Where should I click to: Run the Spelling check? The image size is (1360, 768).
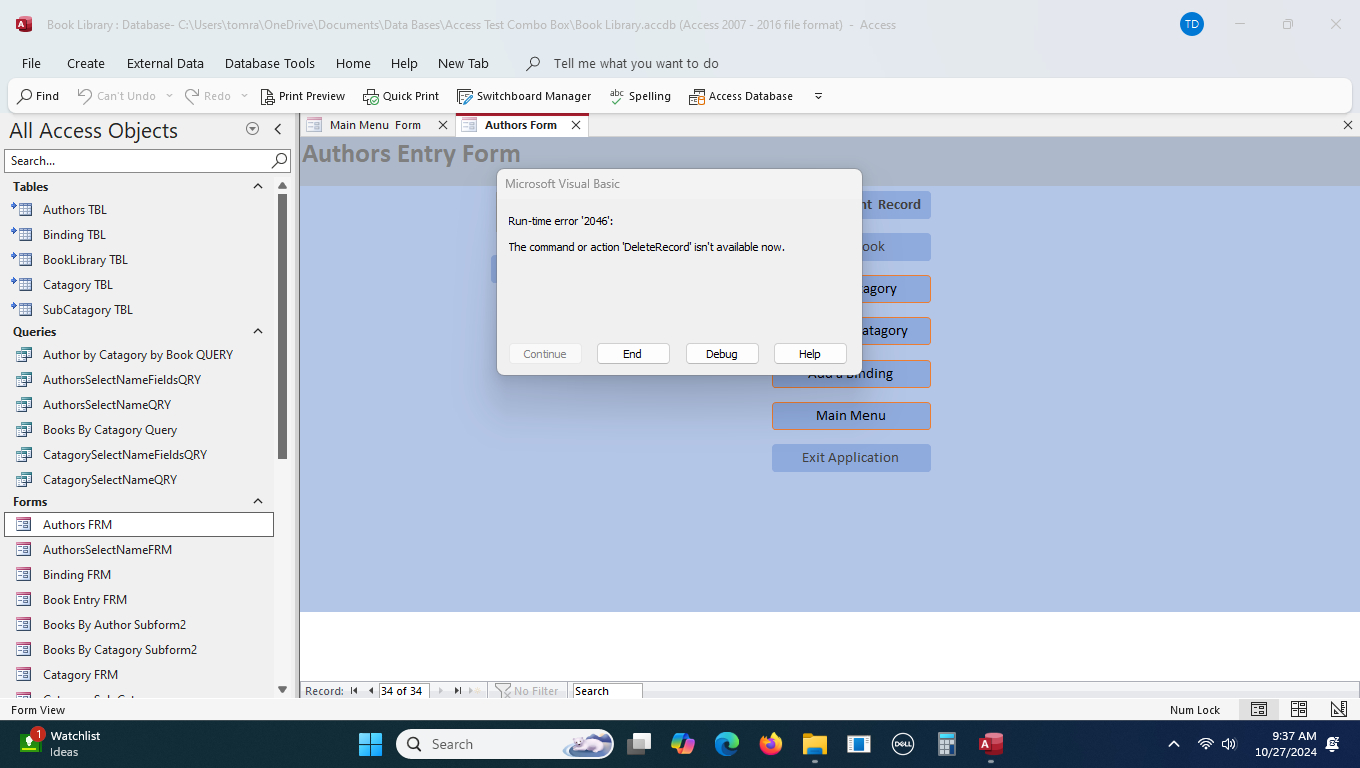coord(640,96)
